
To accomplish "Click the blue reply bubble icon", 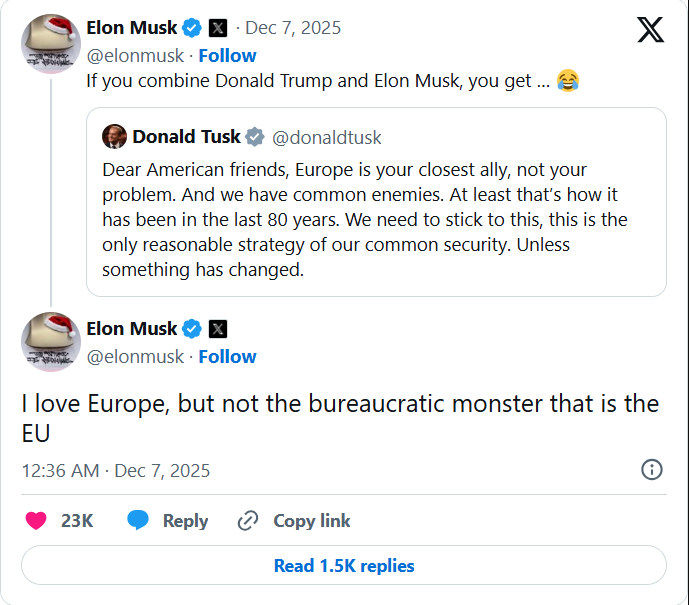I will click(x=138, y=520).
